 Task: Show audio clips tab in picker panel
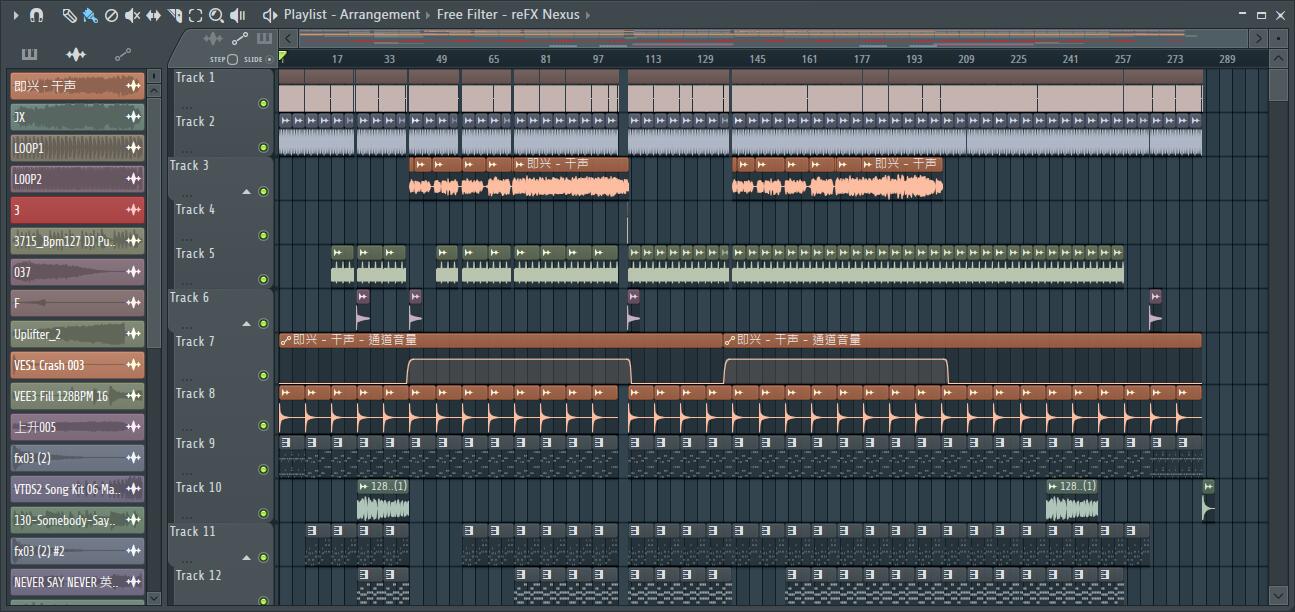(76, 55)
